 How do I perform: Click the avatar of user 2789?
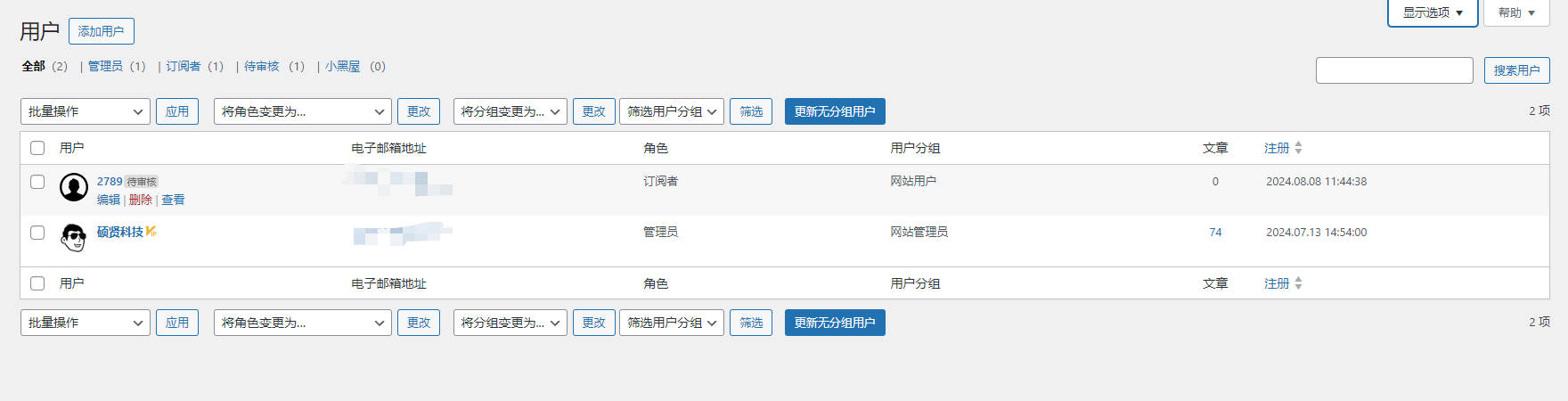73,187
